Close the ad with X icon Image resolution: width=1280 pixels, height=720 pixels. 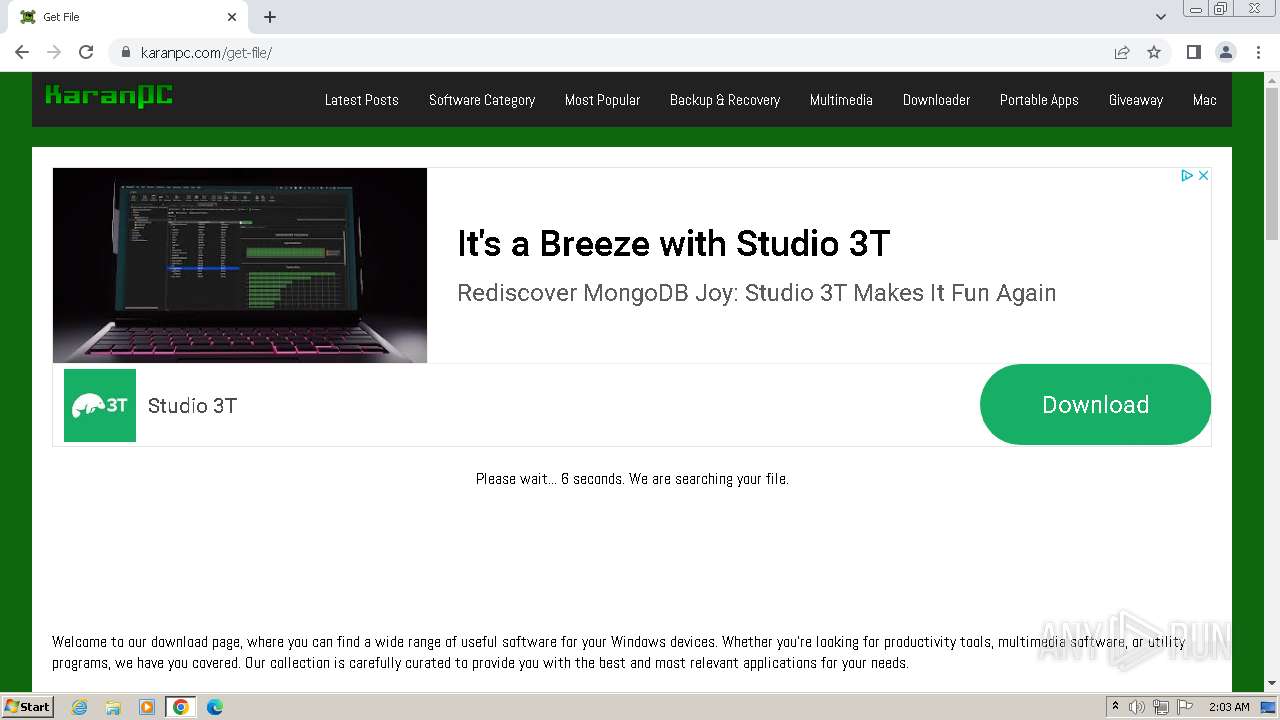(x=1203, y=175)
